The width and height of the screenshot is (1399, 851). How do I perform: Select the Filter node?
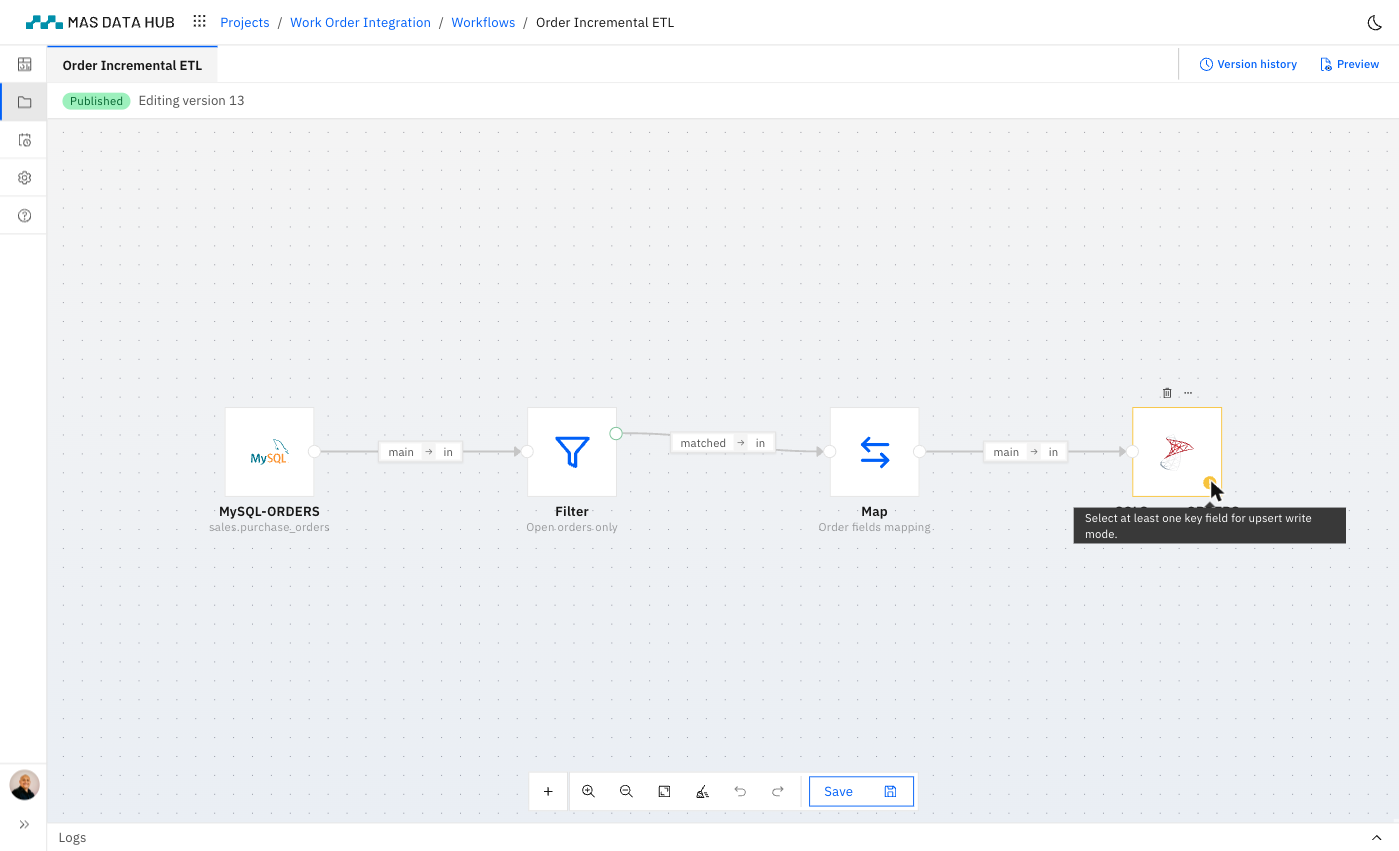pos(572,452)
